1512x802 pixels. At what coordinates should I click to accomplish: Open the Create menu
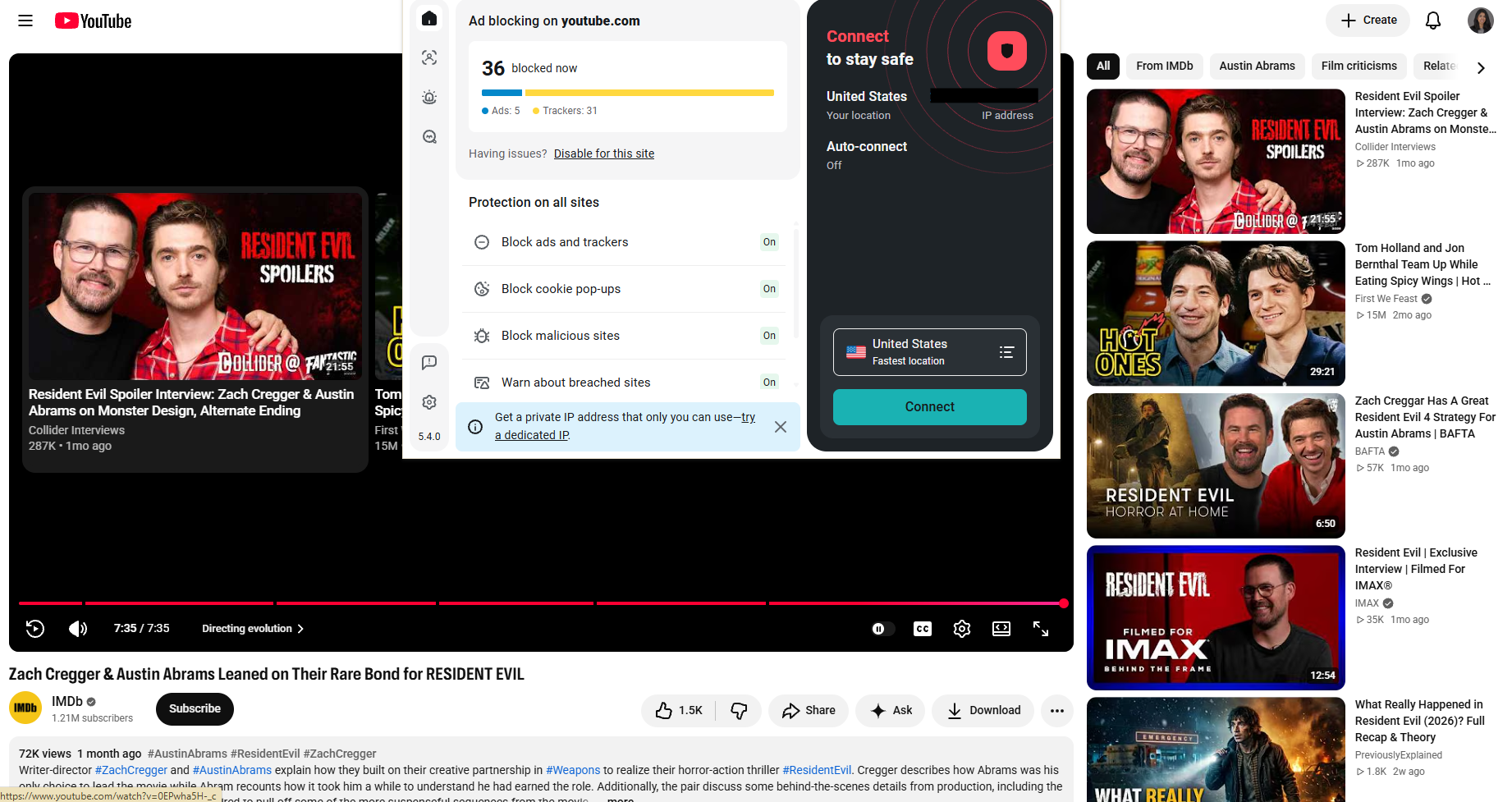(x=1368, y=21)
